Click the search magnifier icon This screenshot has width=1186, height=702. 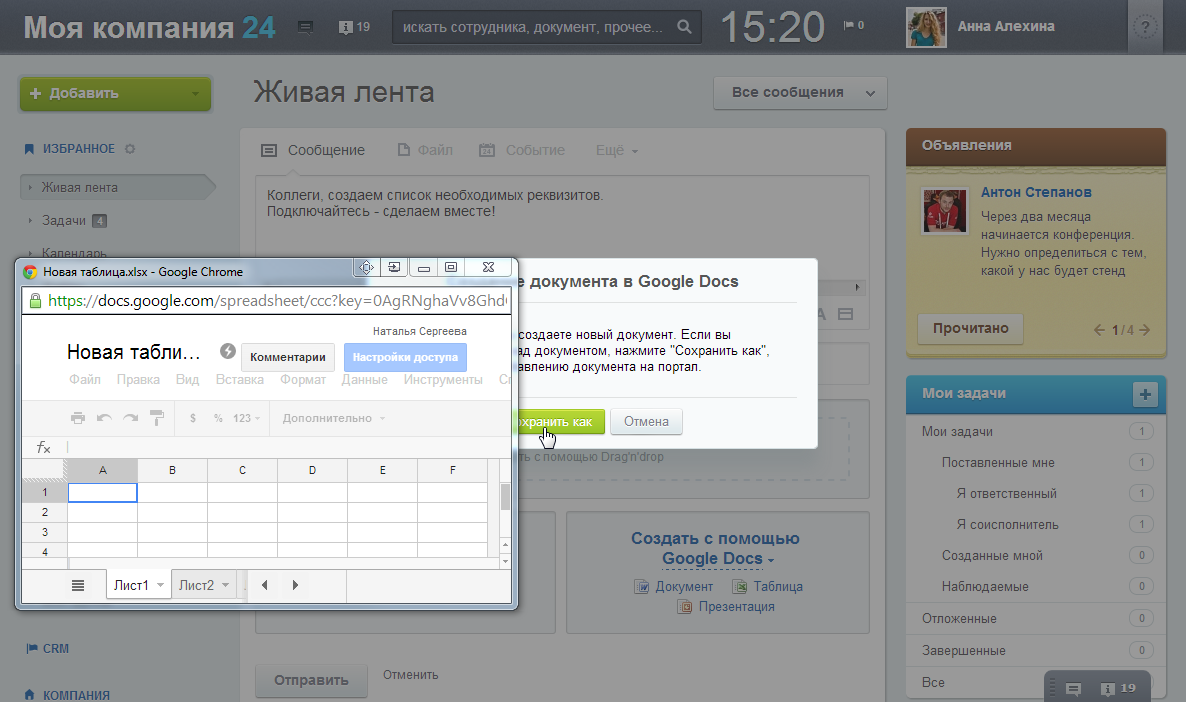684,27
